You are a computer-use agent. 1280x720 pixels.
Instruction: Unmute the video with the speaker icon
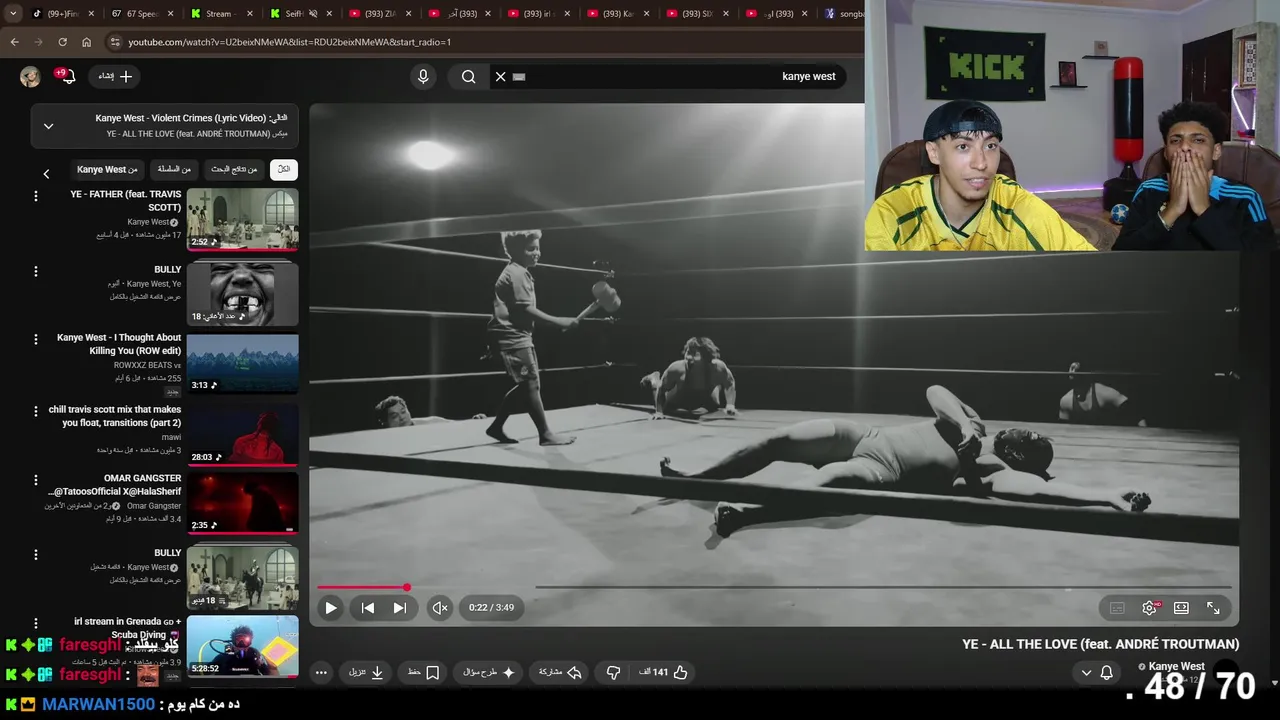point(440,608)
